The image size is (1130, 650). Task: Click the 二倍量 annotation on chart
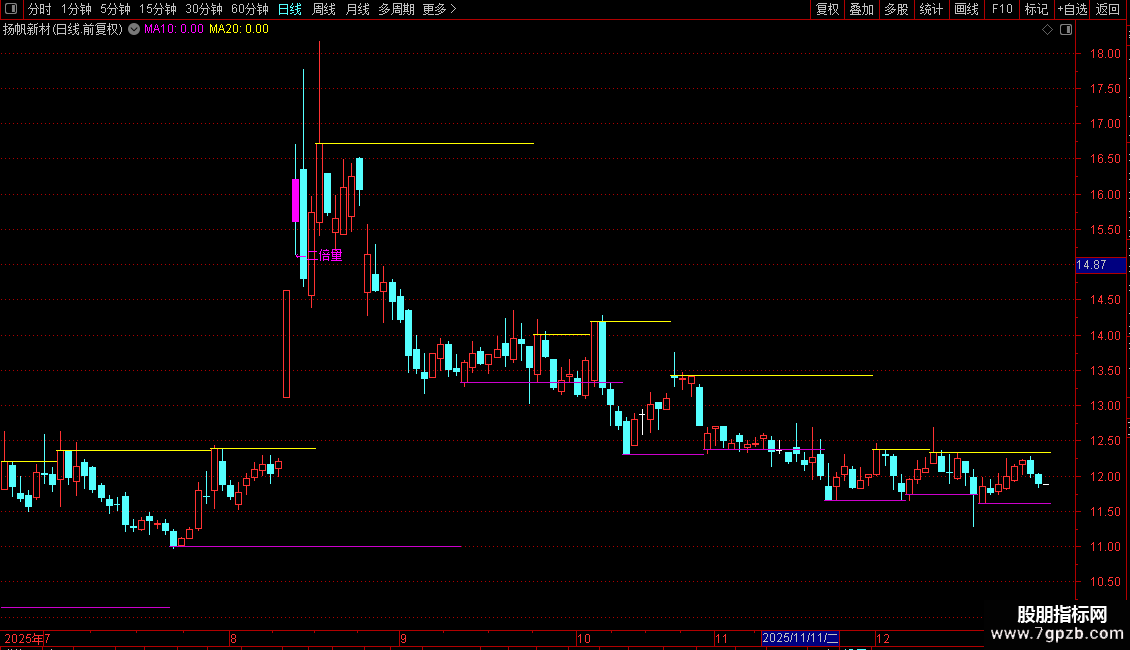[324, 255]
